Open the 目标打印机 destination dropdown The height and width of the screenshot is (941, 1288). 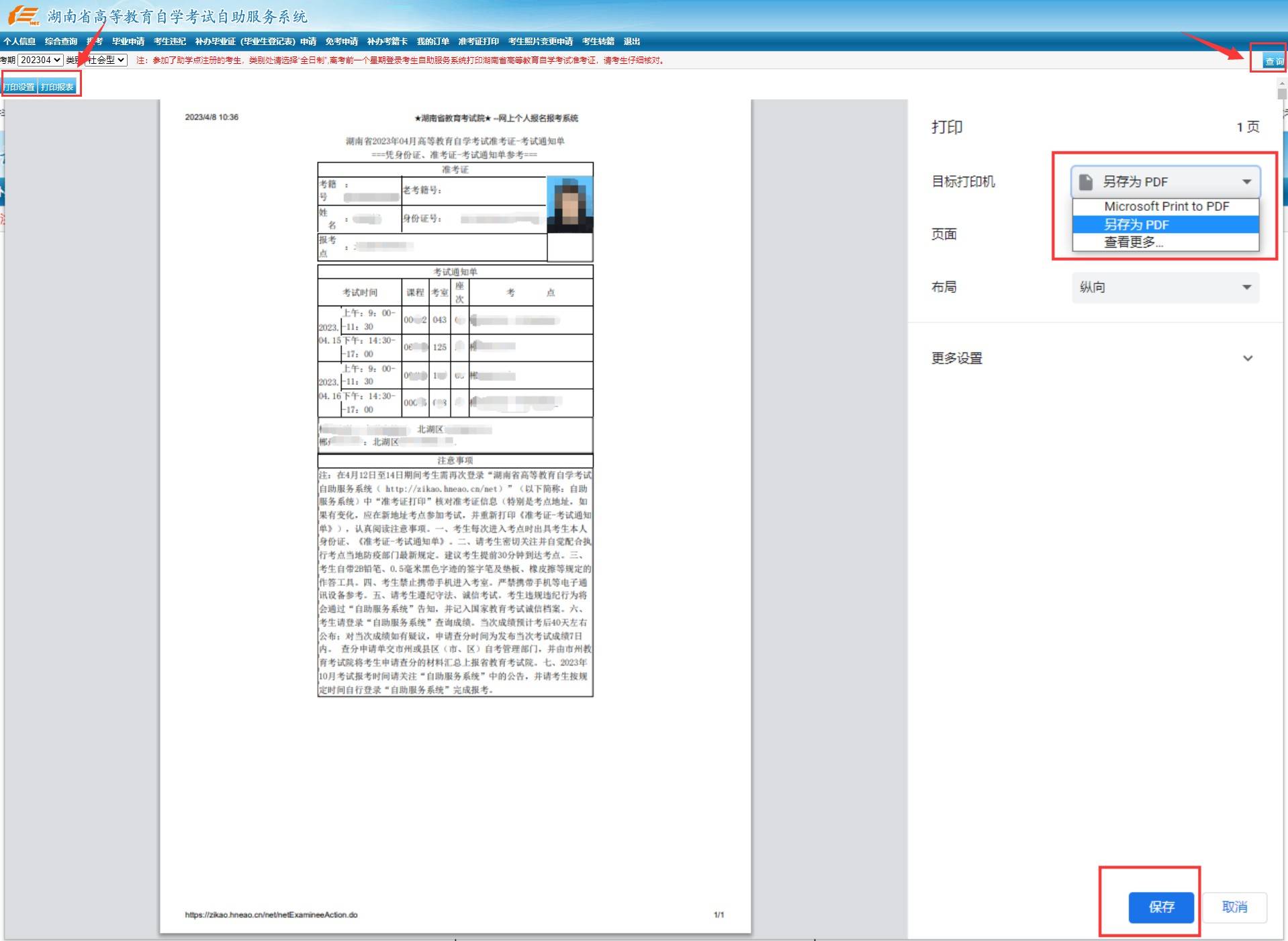click(1165, 181)
